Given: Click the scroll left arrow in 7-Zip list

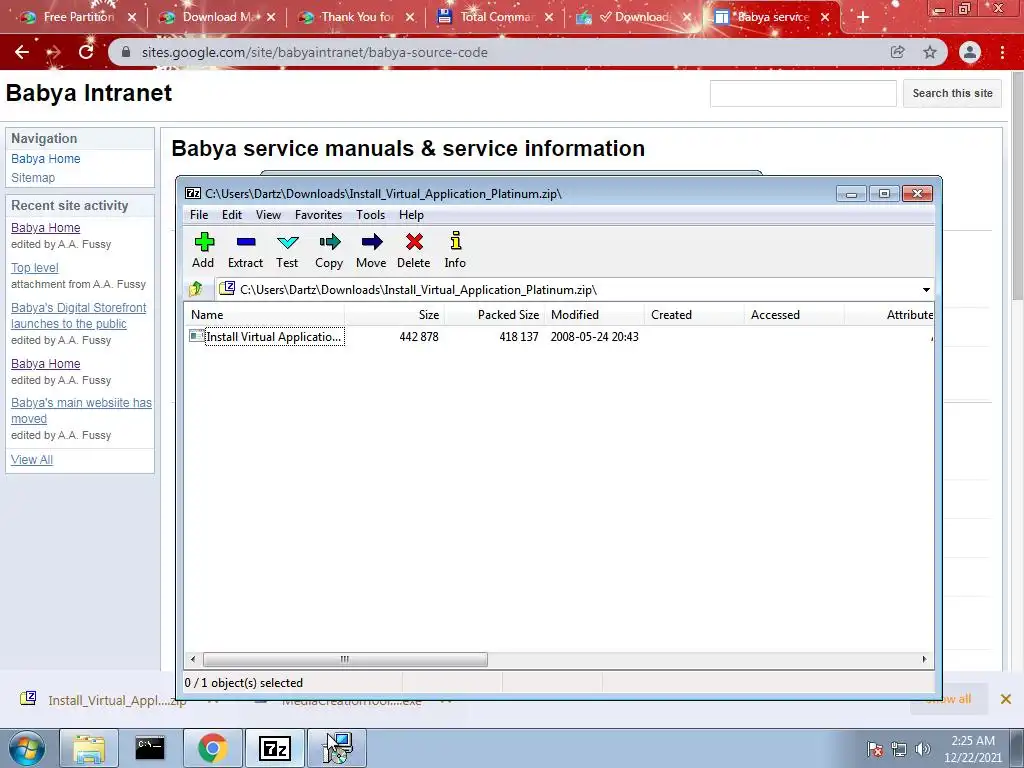Looking at the screenshot, I should [193, 660].
